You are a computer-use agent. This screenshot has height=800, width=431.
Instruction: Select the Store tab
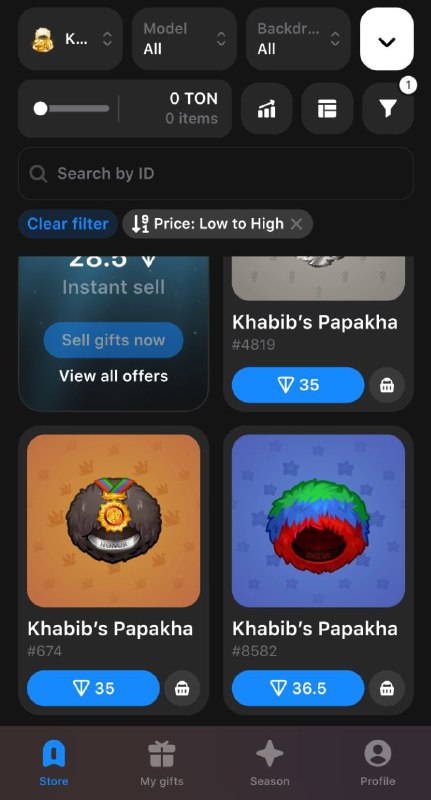[x=54, y=763]
